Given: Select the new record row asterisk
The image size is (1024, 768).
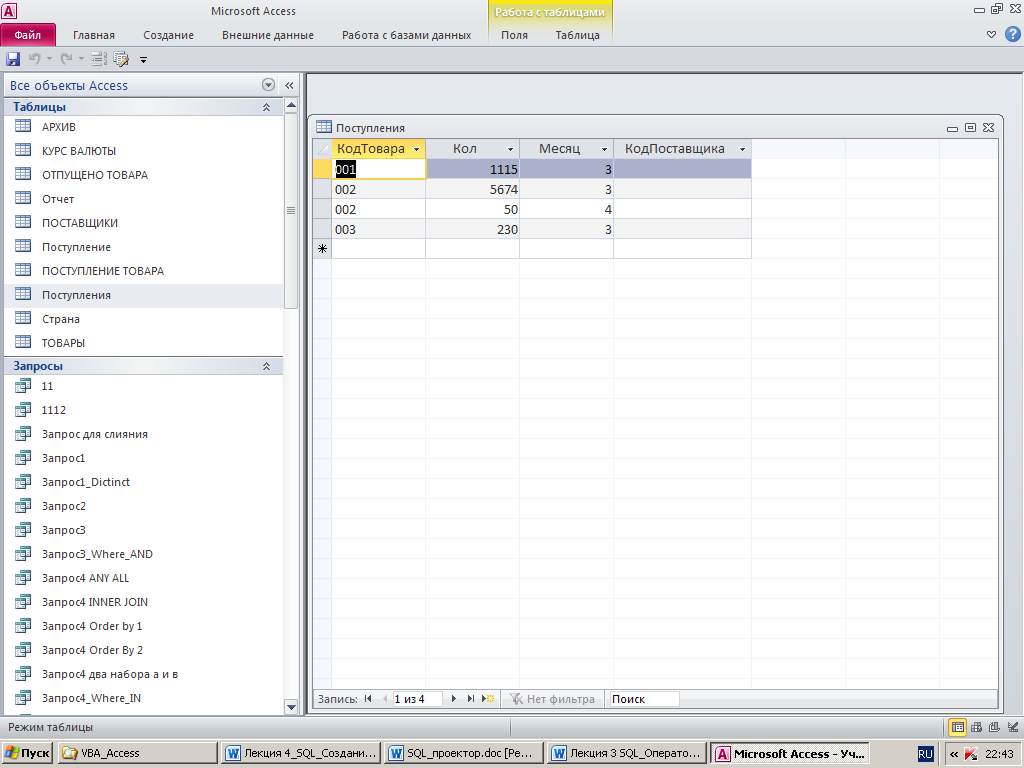Looking at the screenshot, I should [x=323, y=249].
